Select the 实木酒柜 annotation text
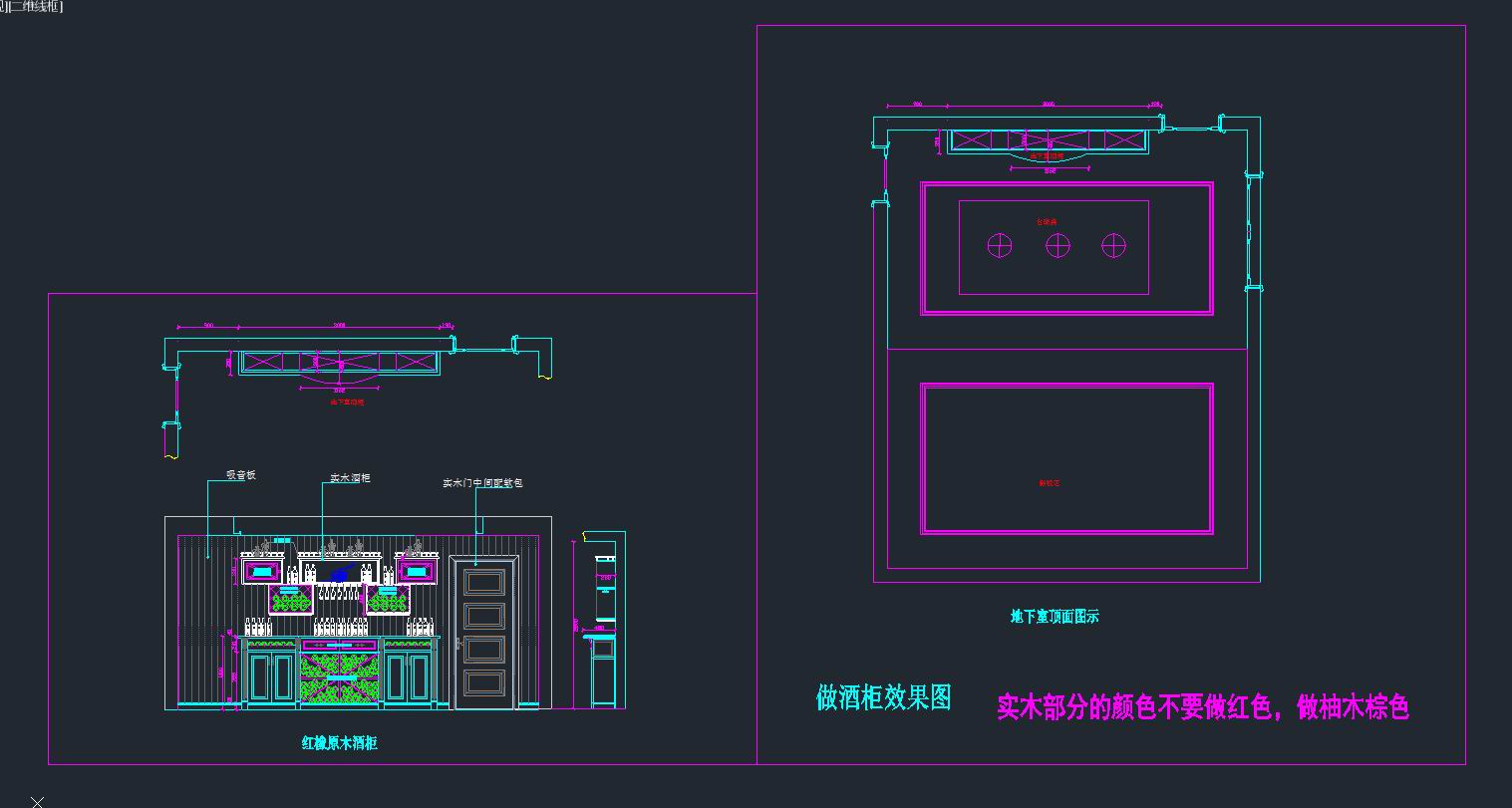The height and width of the screenshot is (808, 1512). click(351, 478)
